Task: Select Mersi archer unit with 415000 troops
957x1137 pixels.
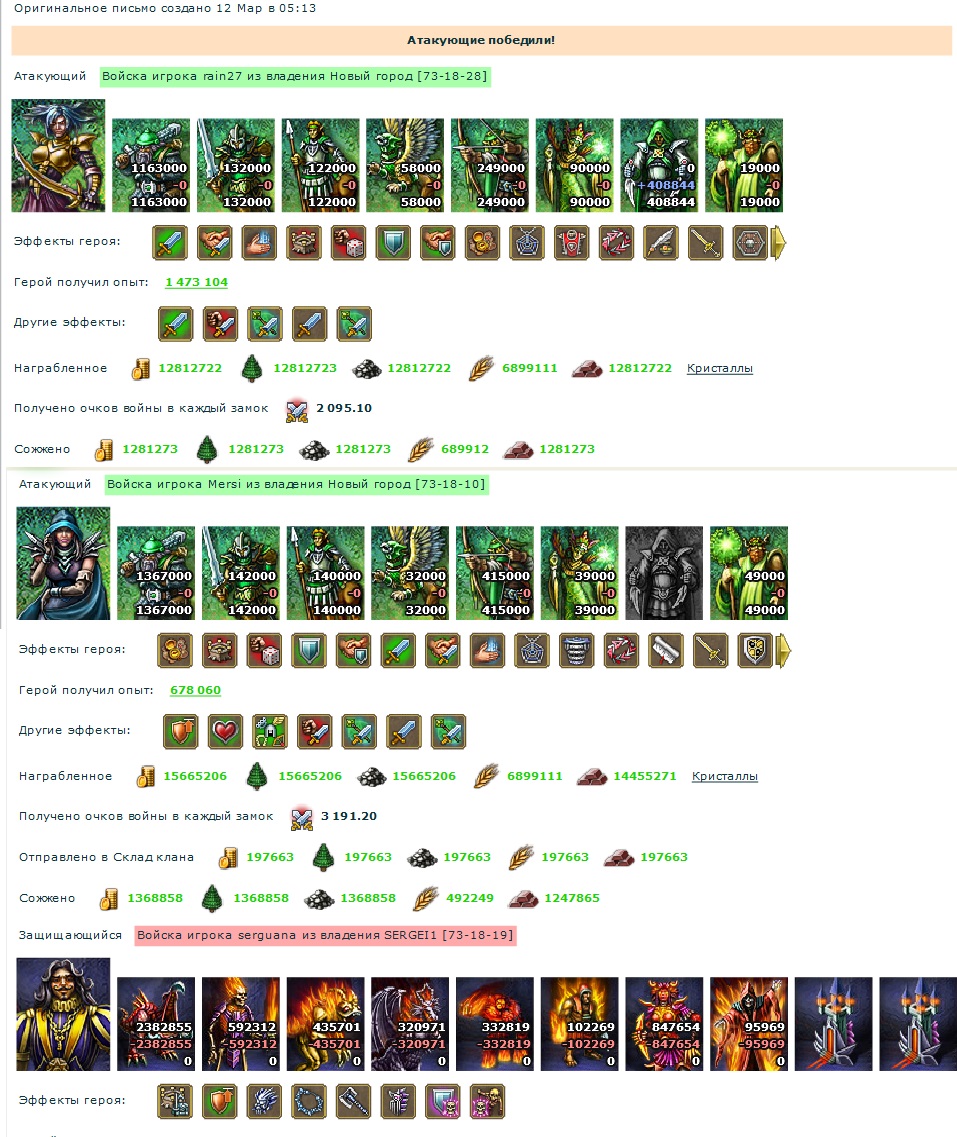Action: (x=495, y=573)
